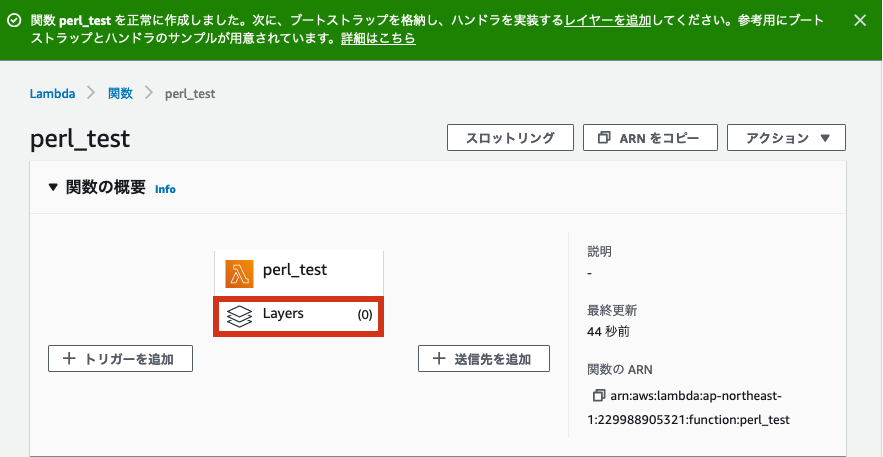Screen dimensions: 883x457
Task: Click the orange Lambda function icon
Action: pyautogui.click(x=239, y=274)
